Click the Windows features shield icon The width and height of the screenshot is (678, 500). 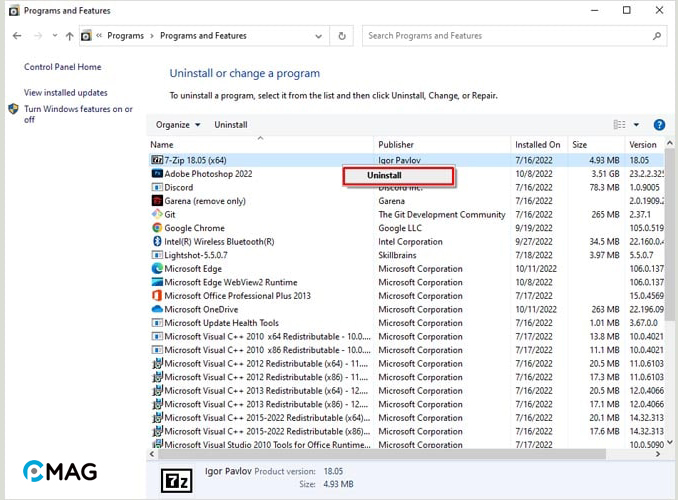point(13,109)
